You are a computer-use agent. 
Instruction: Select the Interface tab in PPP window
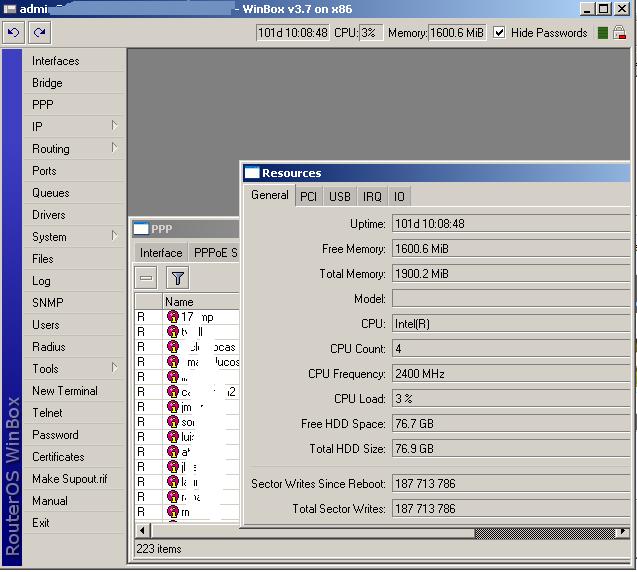click(161, 253)
